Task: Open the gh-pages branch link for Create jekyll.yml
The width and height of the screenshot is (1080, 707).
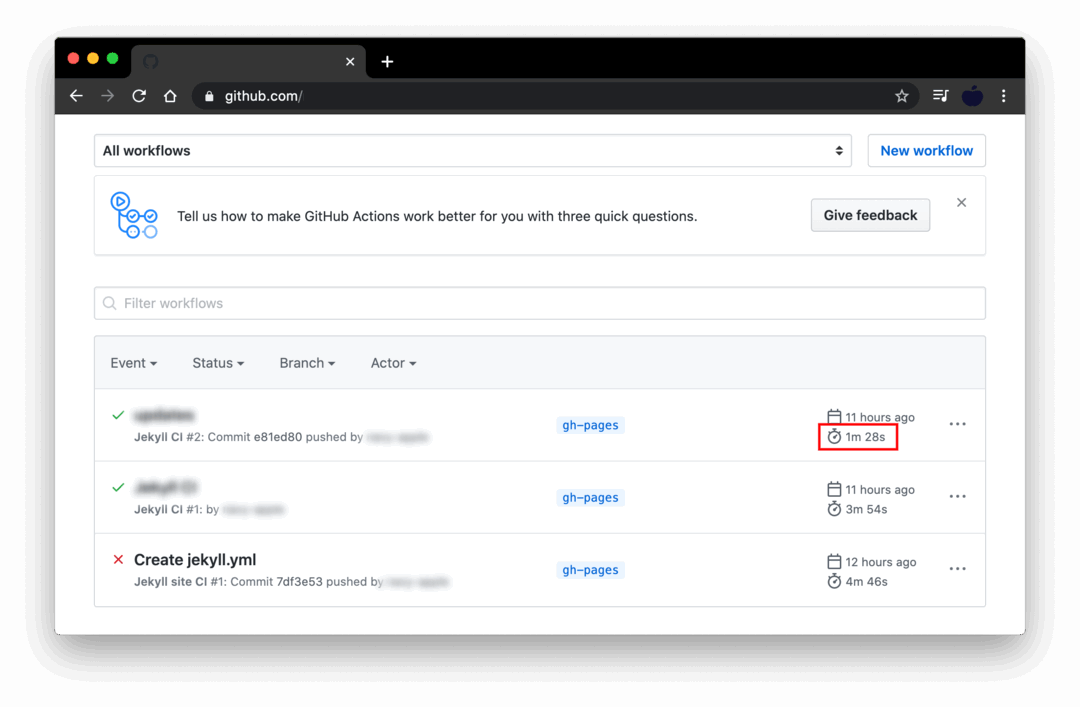Action: [590, 569]
